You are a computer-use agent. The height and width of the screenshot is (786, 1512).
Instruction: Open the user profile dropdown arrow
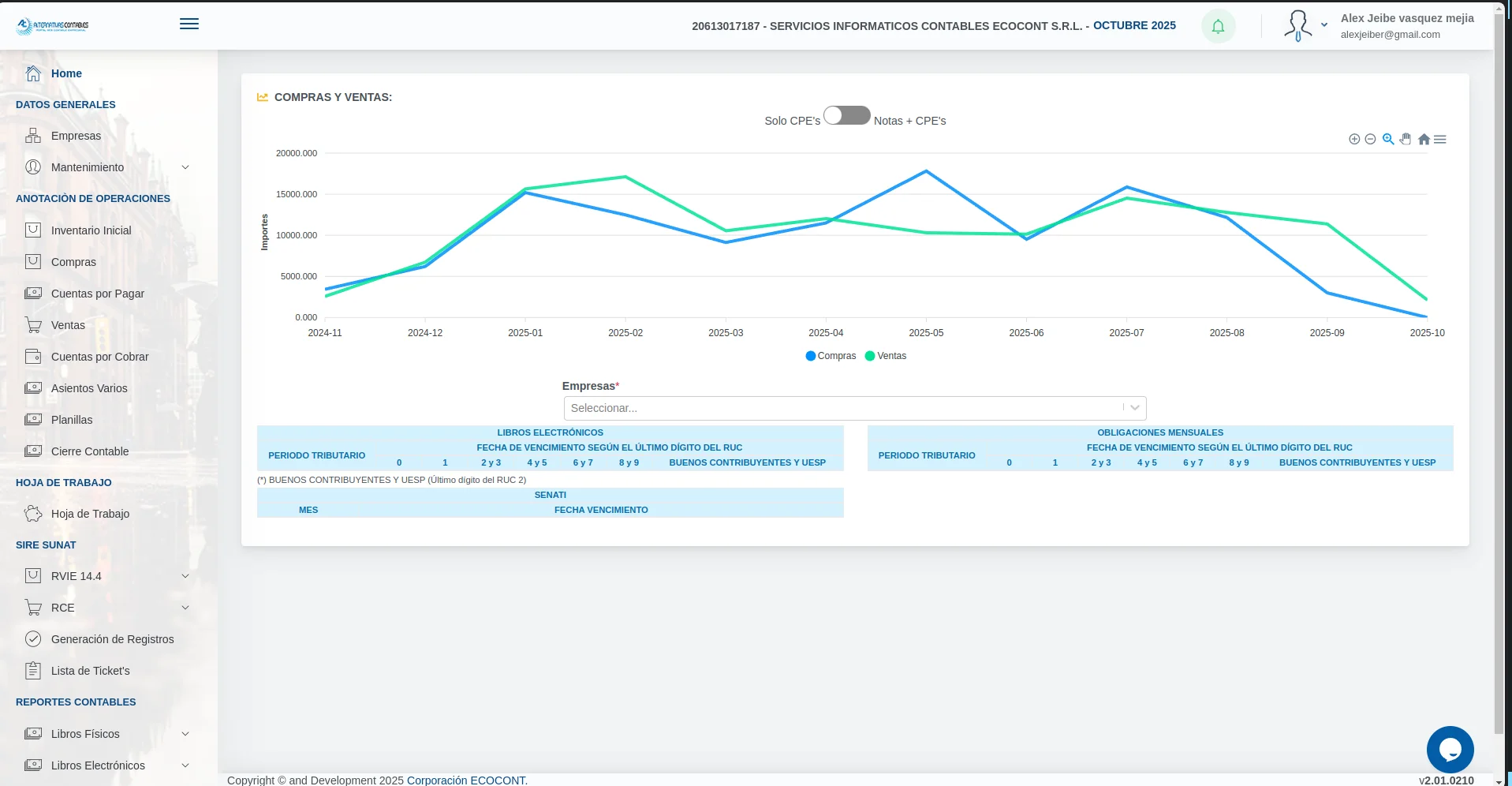(1324, 25)
